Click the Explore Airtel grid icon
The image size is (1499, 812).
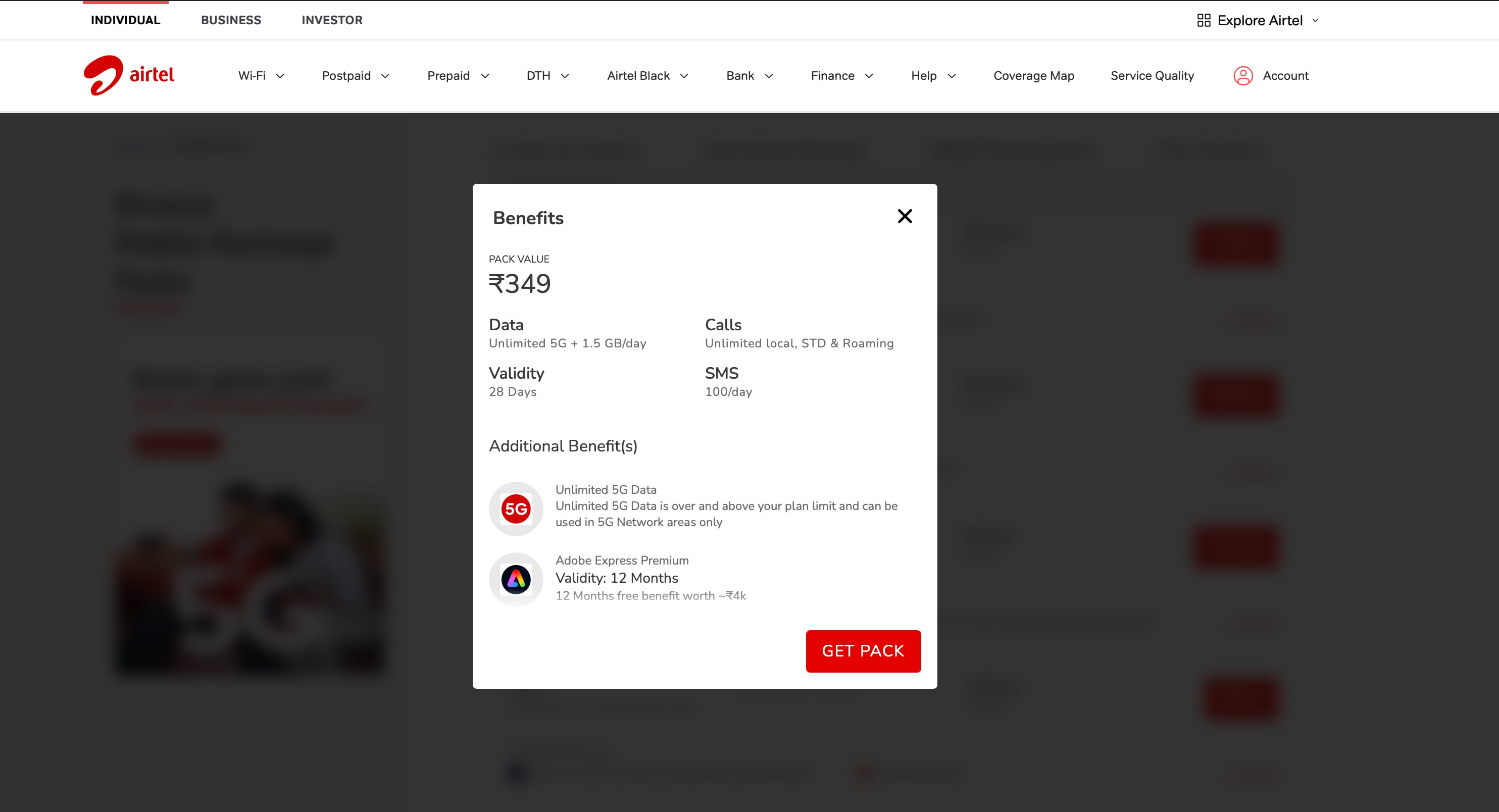tap(1204, 20)
